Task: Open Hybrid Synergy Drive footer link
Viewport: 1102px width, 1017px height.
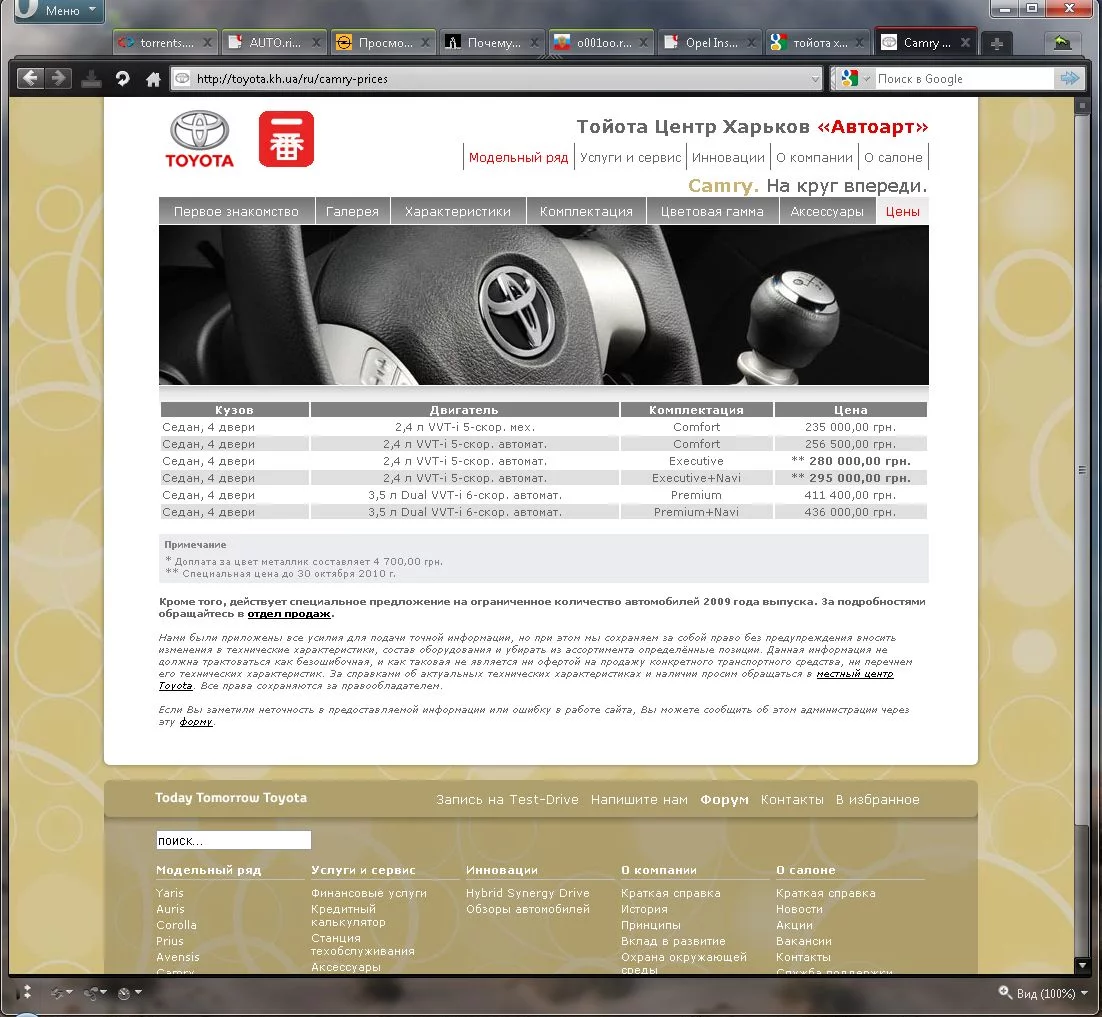Action: [528, 893]
